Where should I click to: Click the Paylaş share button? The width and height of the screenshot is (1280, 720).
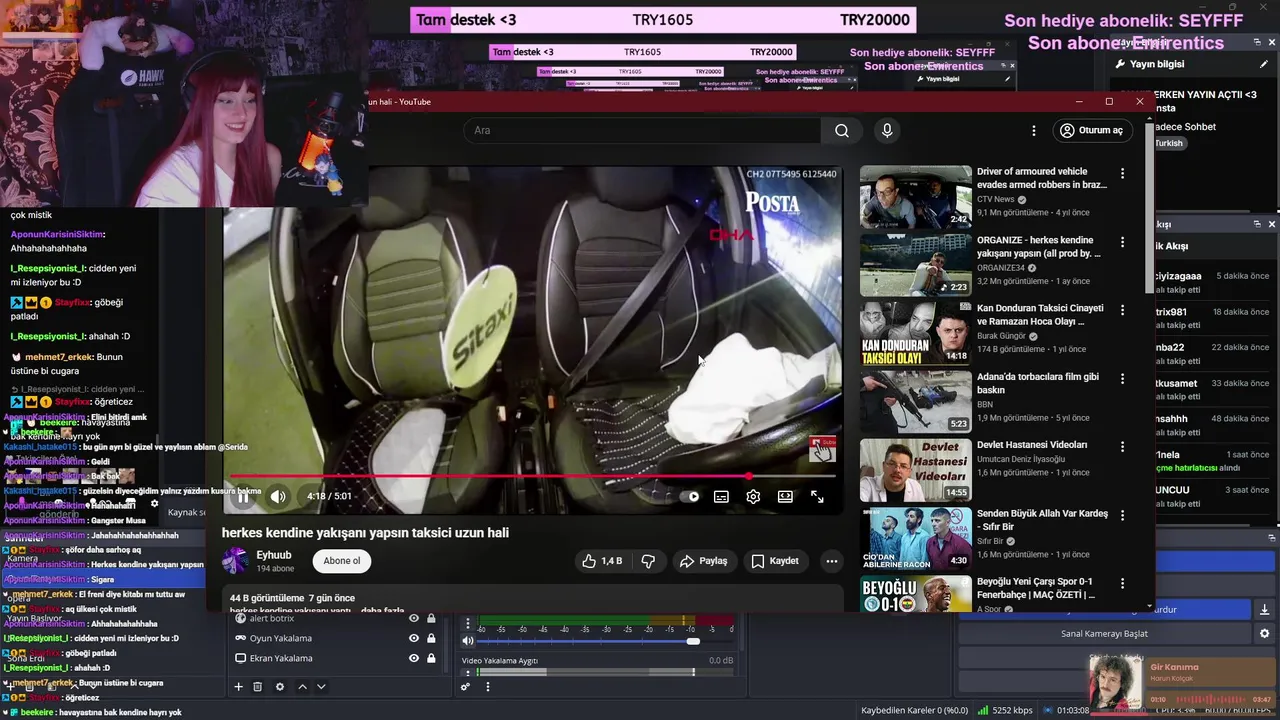(x=703, y=561)
